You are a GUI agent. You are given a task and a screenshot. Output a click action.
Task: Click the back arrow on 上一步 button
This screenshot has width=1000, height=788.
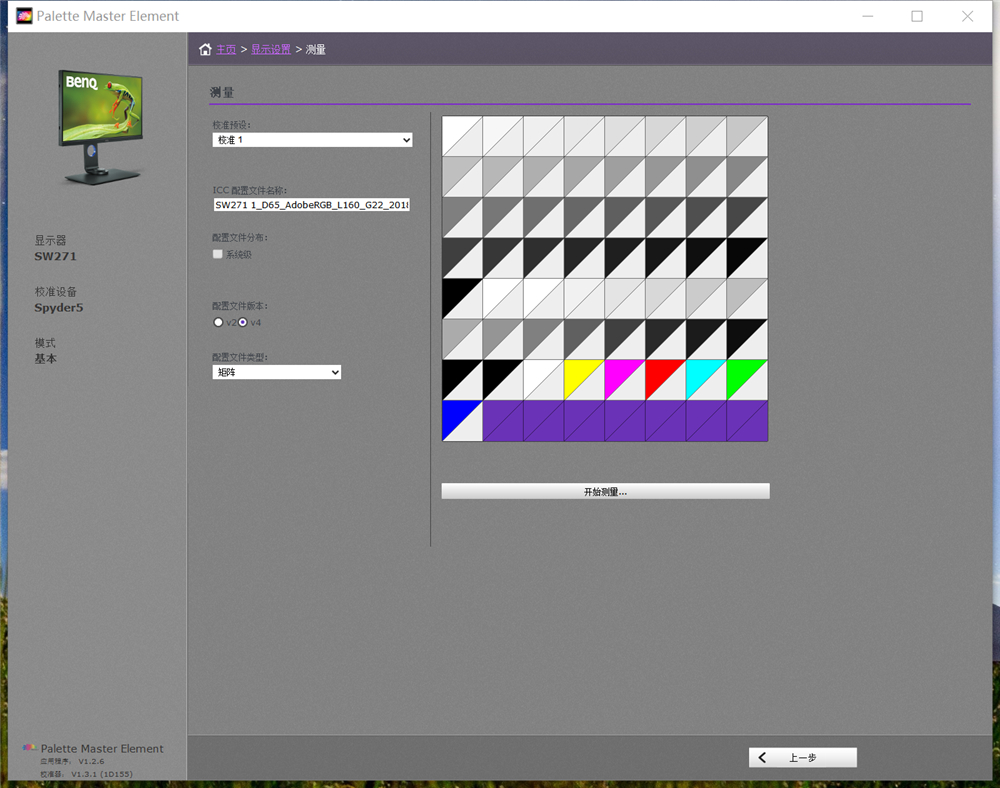(x=763, y=758)
